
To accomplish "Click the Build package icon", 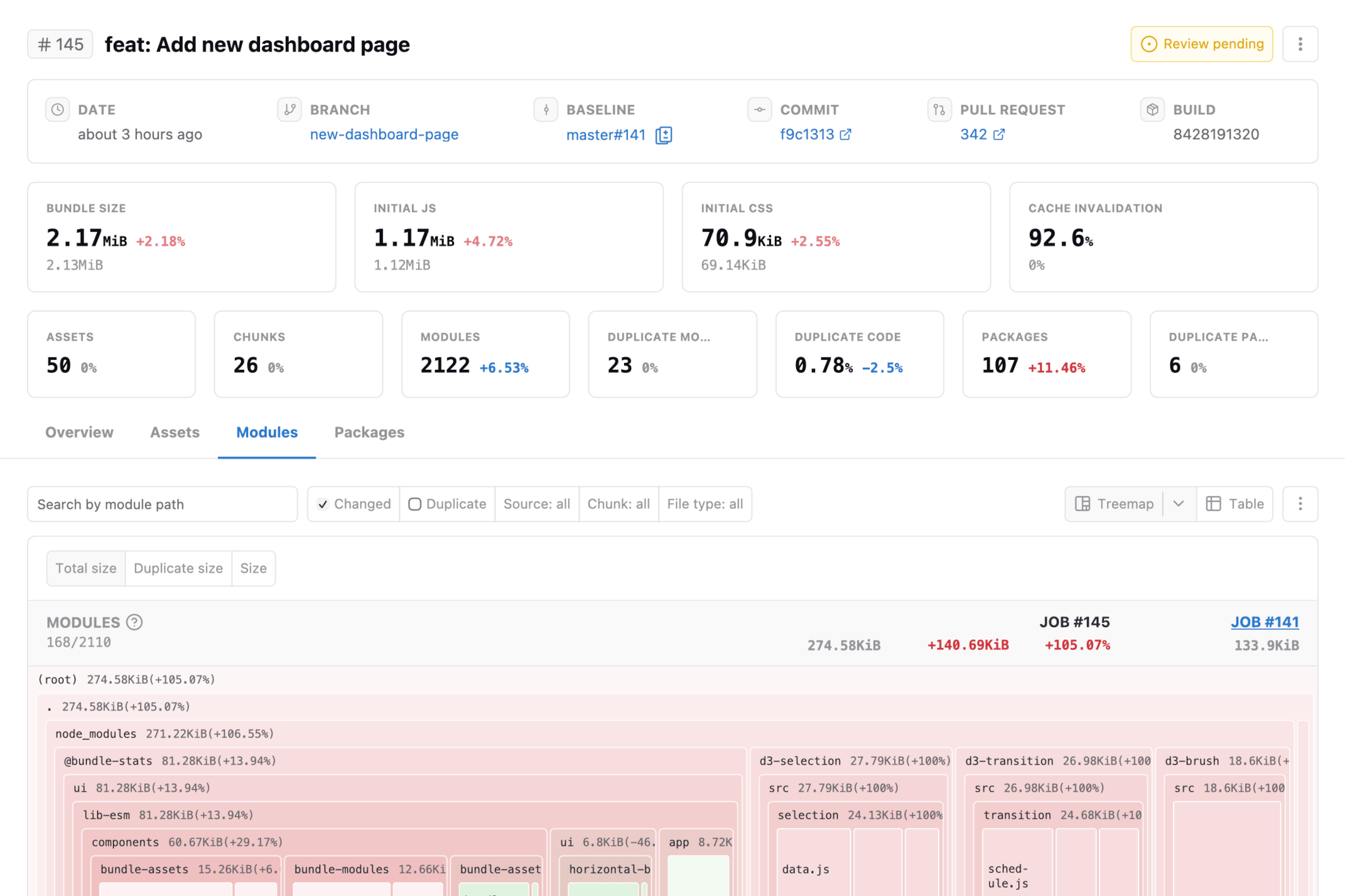I will click(1152, 109).
